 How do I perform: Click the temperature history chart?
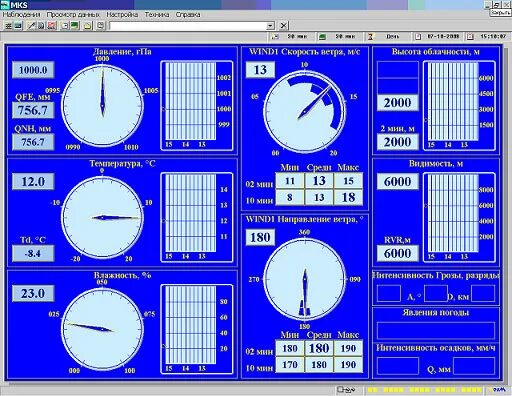(x=197, y=218)
